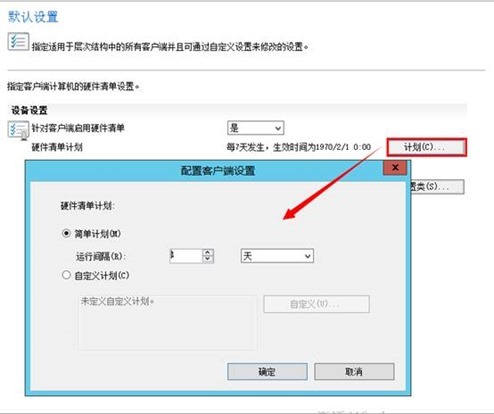Viewport: 494px width, 414px height.
Task: Click the 每7天发生 schedule value text
Action: 299,147
